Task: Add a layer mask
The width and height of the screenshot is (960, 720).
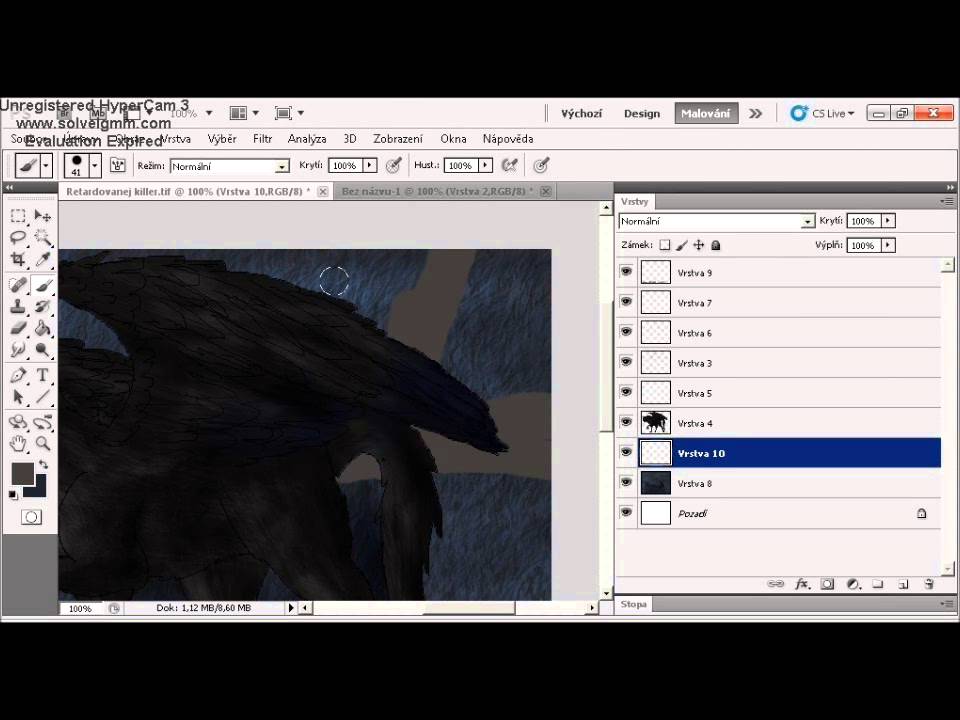Action: coord(827,584)
